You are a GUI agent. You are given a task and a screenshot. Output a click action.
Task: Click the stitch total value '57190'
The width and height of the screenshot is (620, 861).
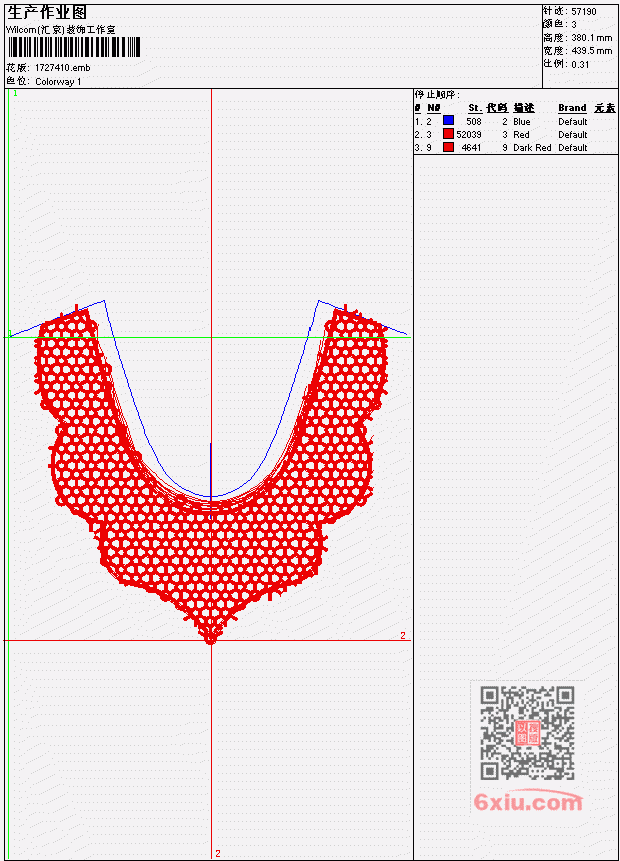pyautogui.click(x=584, y=11)
